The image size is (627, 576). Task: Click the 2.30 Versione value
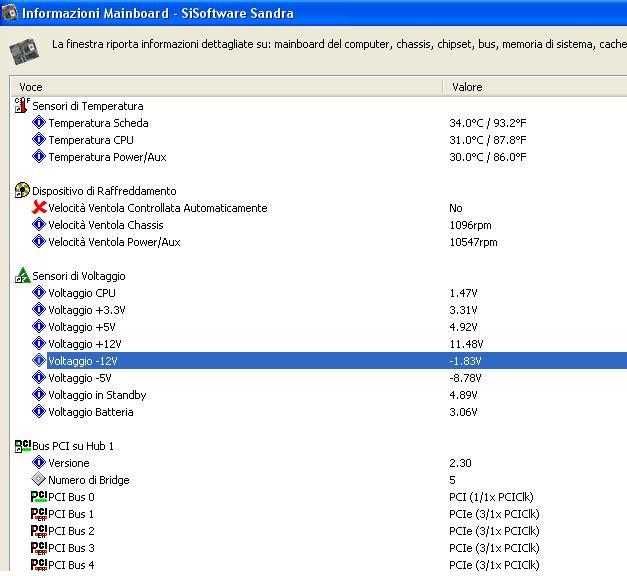tap(460, 463)
